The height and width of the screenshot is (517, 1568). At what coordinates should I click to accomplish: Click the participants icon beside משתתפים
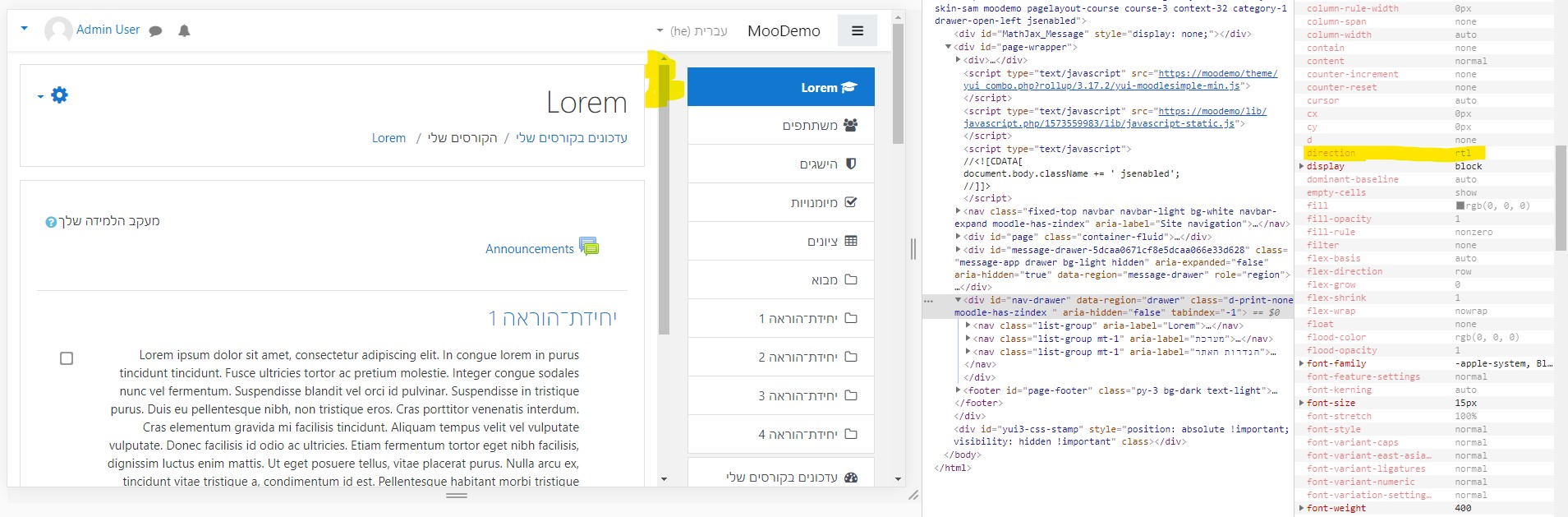point(850,125)
